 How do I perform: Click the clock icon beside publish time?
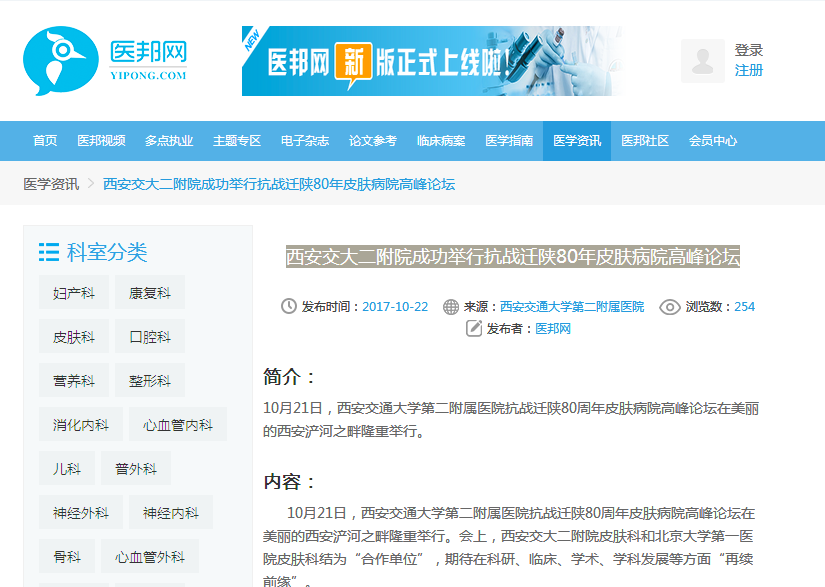tap(289, 307)
